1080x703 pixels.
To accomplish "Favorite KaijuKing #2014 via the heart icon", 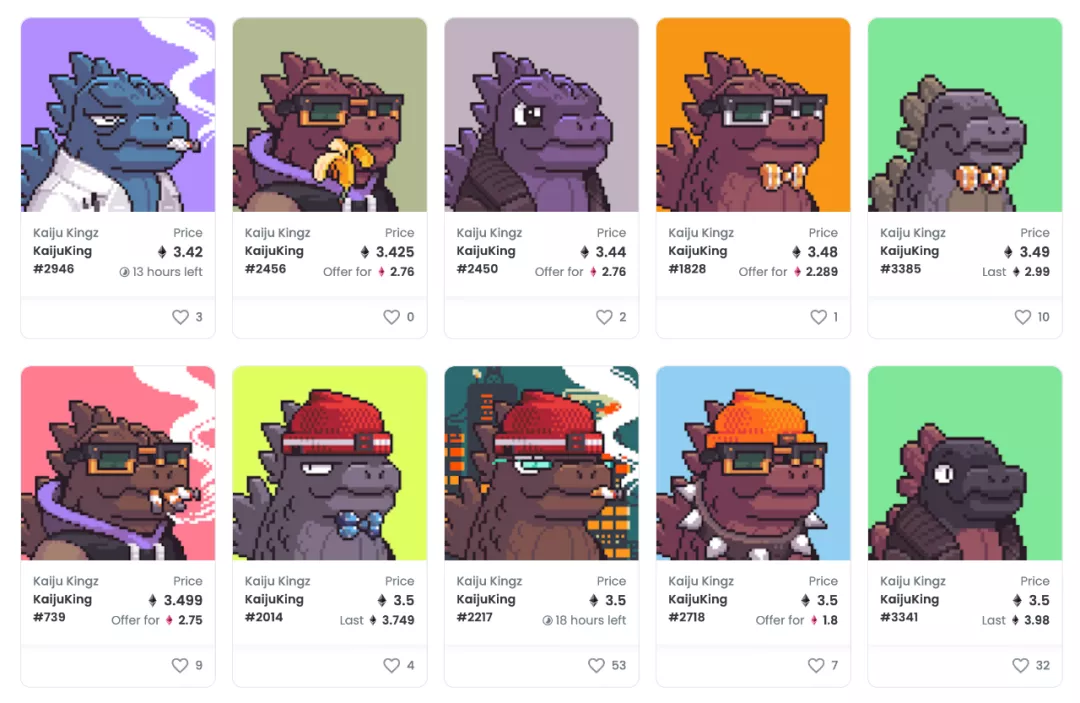I will 391,665.
